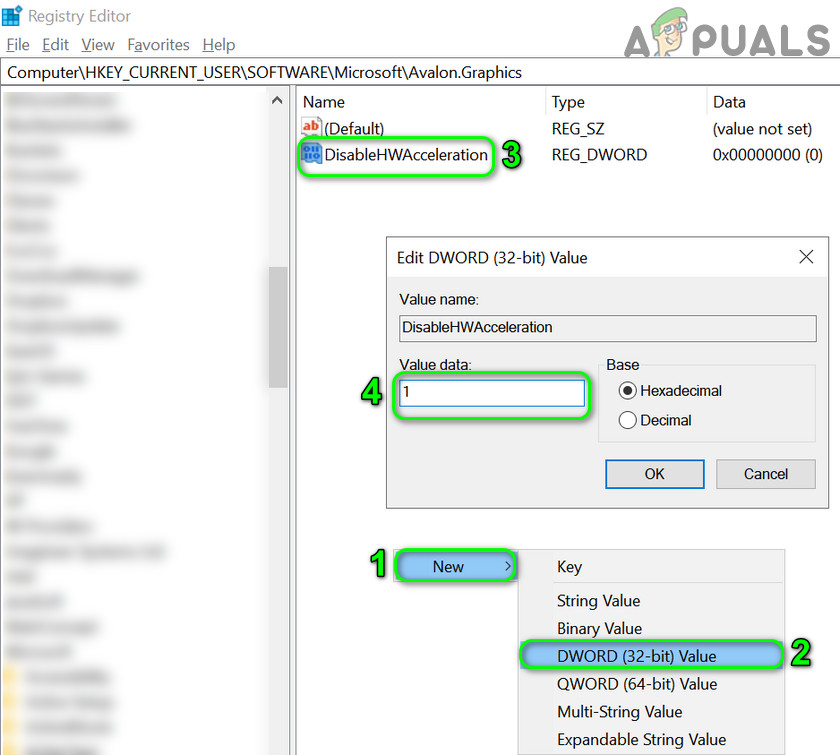Click the (Default) string value icon
The height and width of the screenshot is (755, 840).
(311, 127)
